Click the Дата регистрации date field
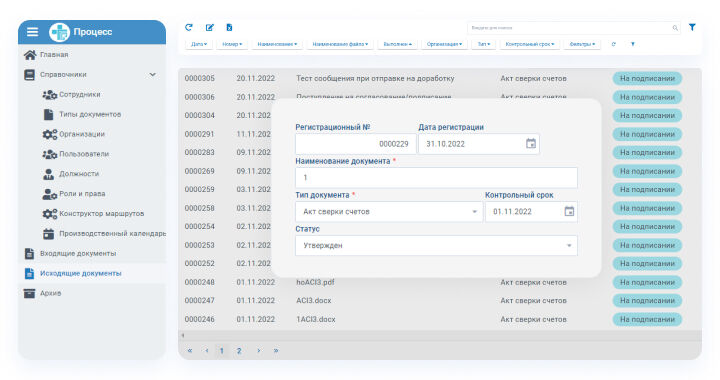This screenshot has height=380, width=720. click(x=478, y=144)
